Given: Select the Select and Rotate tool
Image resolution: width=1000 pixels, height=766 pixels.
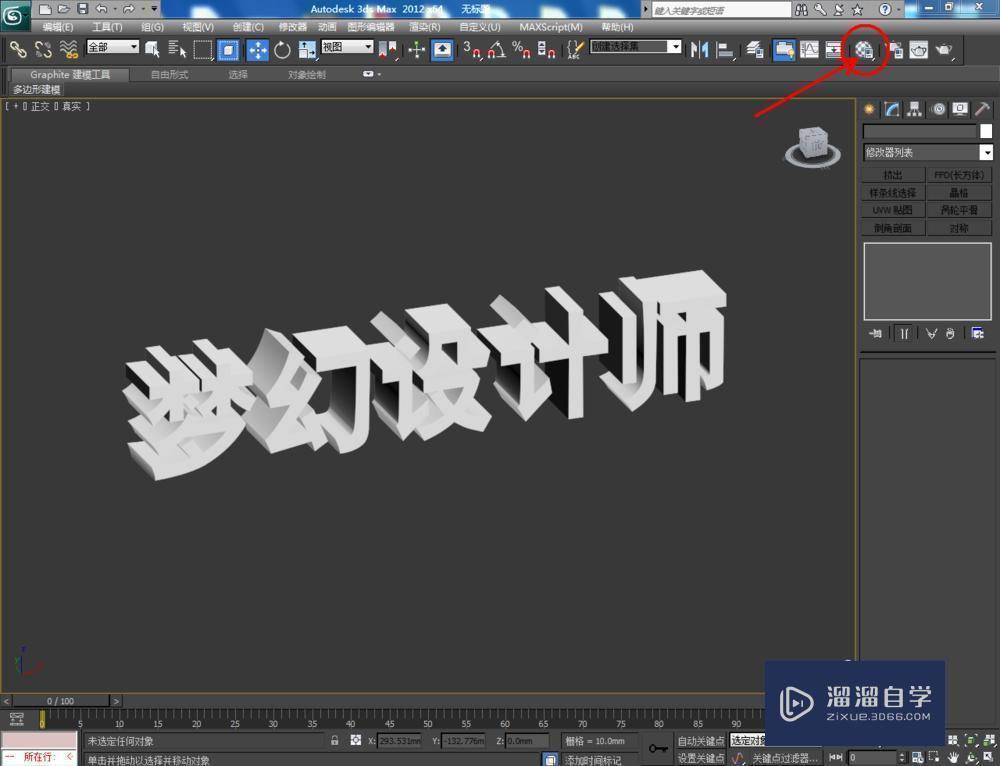Looking at the screenshot, I should [281, 48].
